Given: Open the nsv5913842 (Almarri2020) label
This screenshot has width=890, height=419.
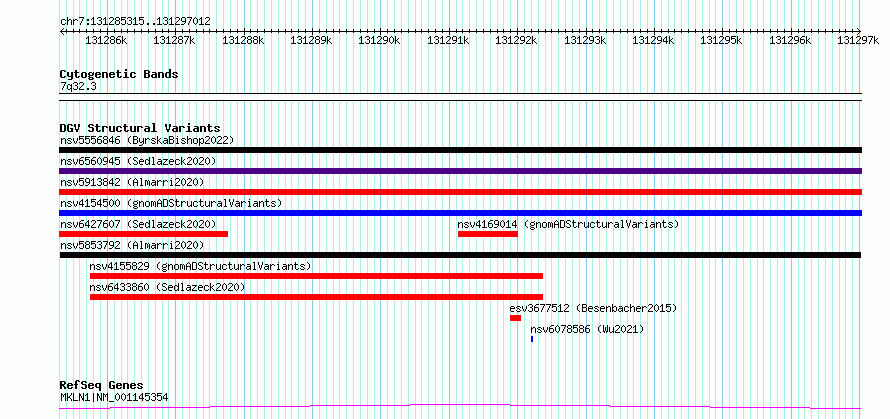Looking at the screenshot, I should 132,182.
